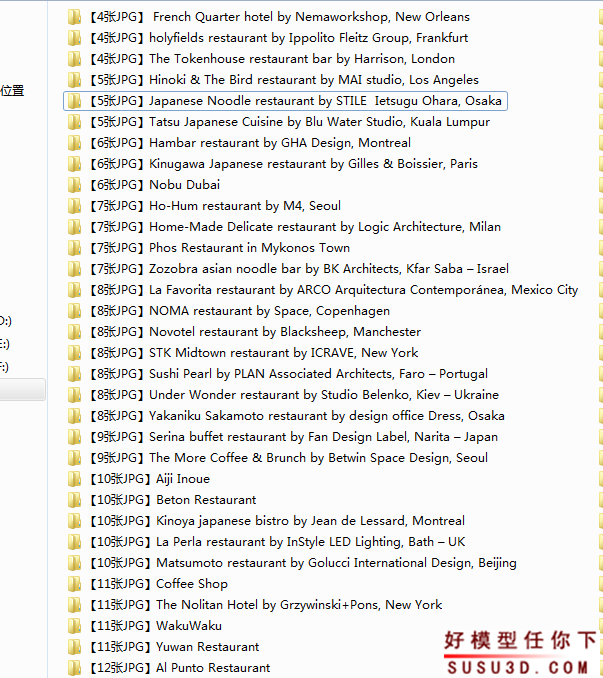Click folder icon for Hinoki & The Bird
603x678 pixels.
coord(74,80)
